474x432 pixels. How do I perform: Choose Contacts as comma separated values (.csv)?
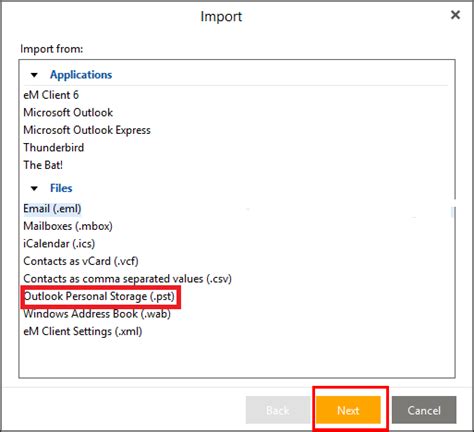pos(127,279)
